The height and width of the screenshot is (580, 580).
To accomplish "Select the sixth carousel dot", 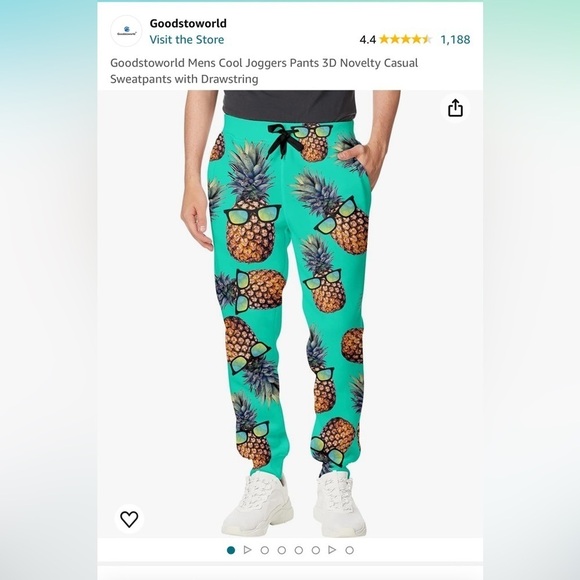I will point(316,550).
